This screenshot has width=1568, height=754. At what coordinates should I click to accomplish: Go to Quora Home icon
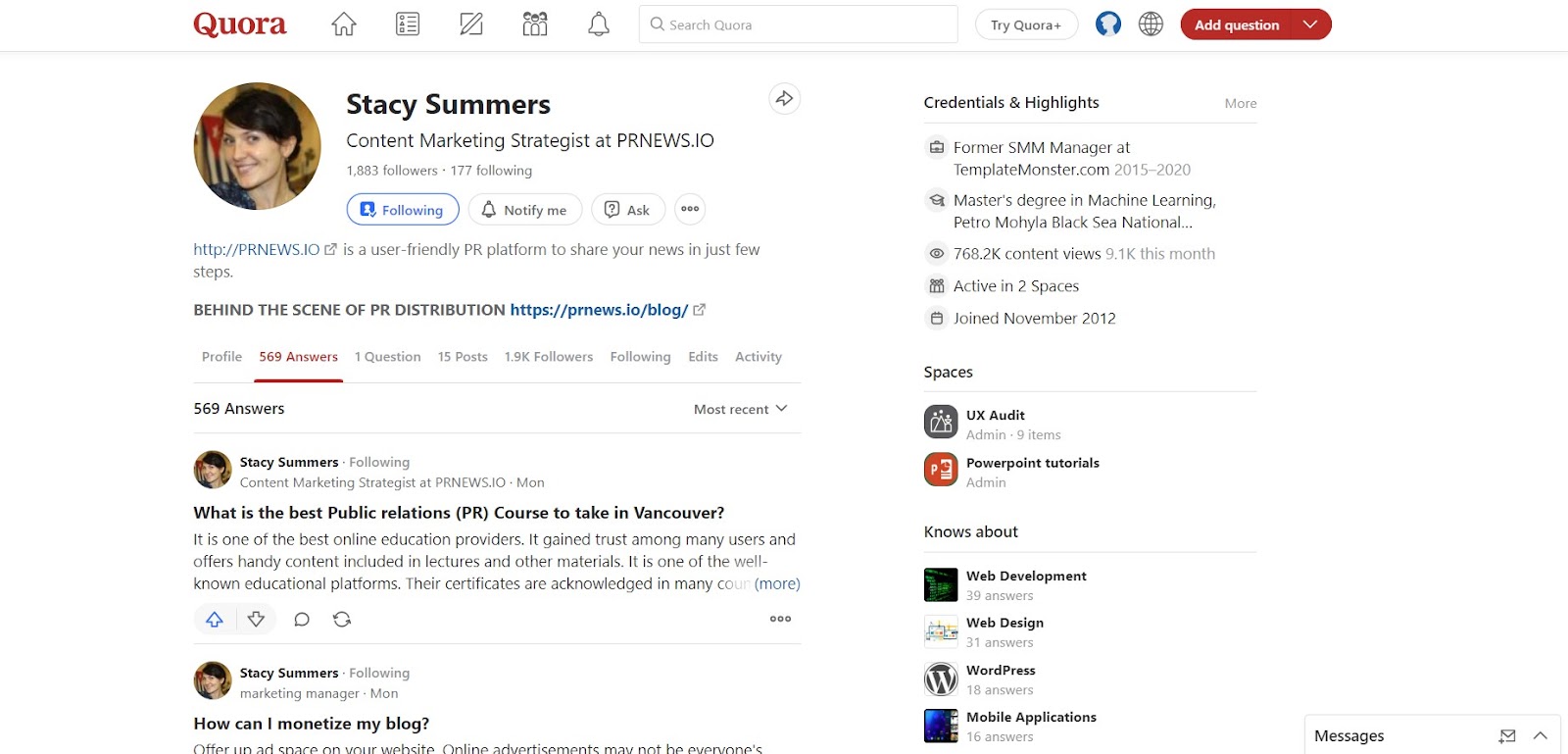point(344,25)
